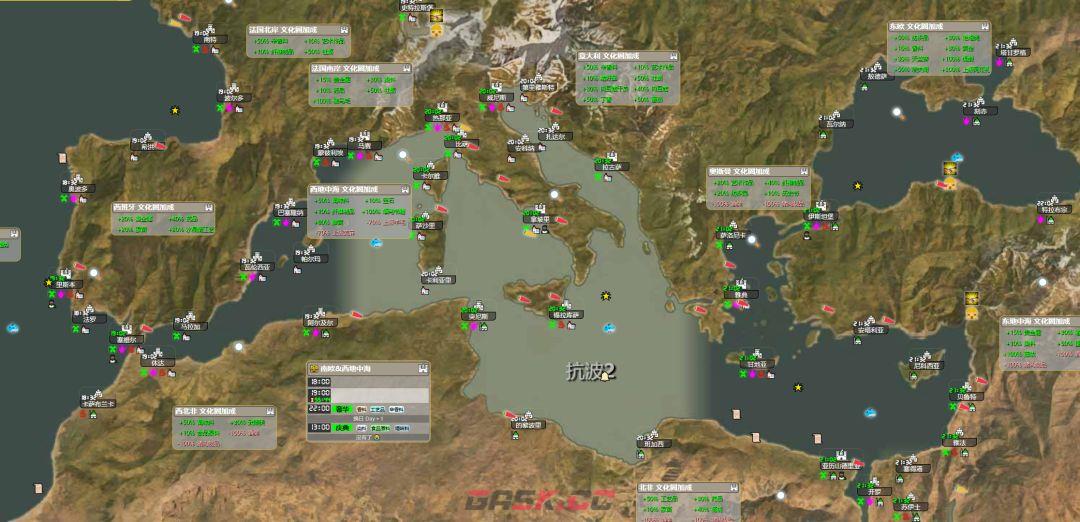Select the 敖德萨 city label

pos(877,77)
